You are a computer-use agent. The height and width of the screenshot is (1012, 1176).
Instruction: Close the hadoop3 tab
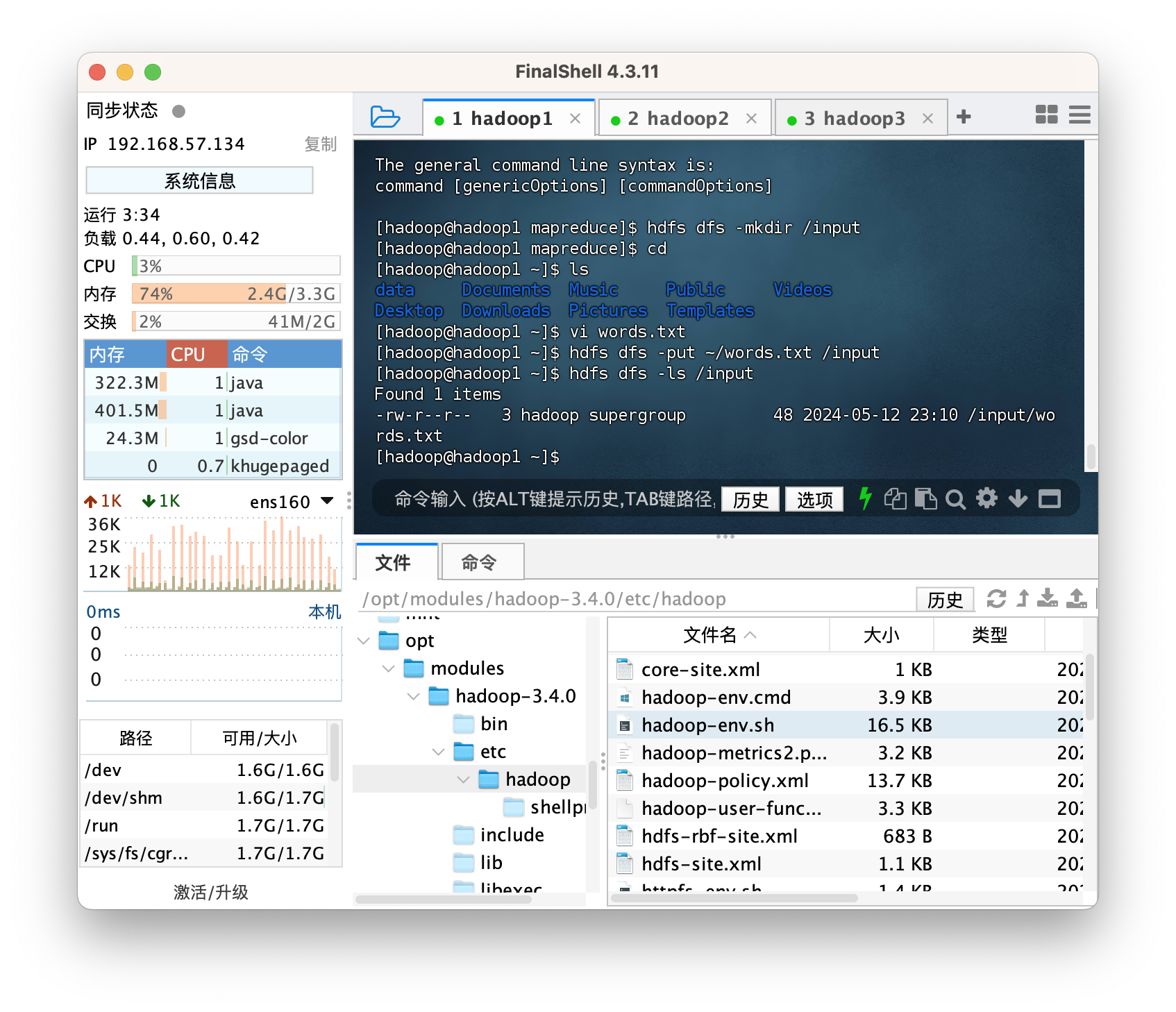(x=927, y=119)
